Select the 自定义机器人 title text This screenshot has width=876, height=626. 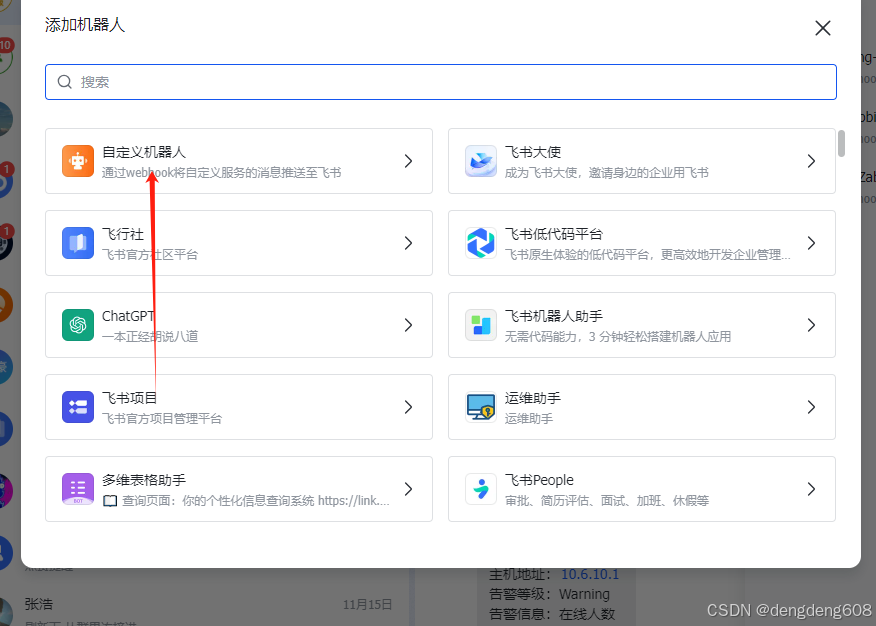pos(144,152)
